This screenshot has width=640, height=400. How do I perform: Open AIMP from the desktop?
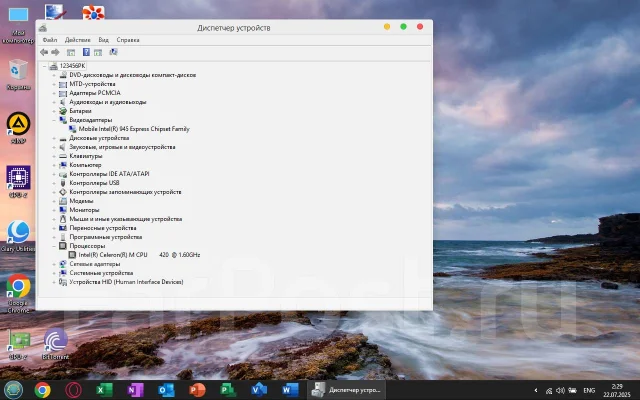18,127
